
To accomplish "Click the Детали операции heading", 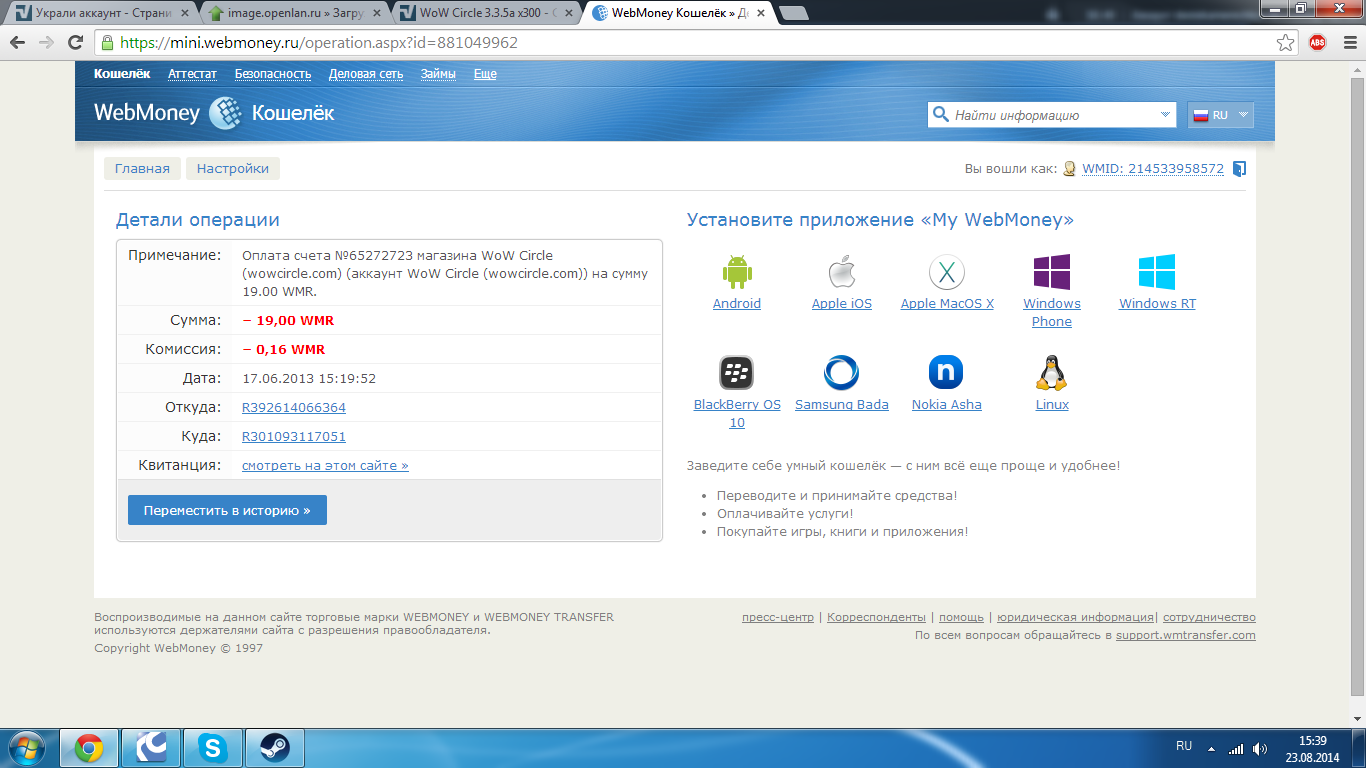I will tap(198, 220).
